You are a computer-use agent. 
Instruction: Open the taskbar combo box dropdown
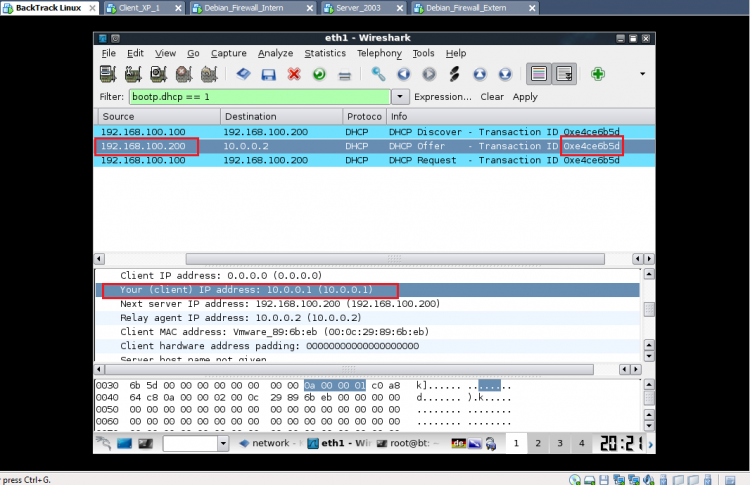(223, 443)
